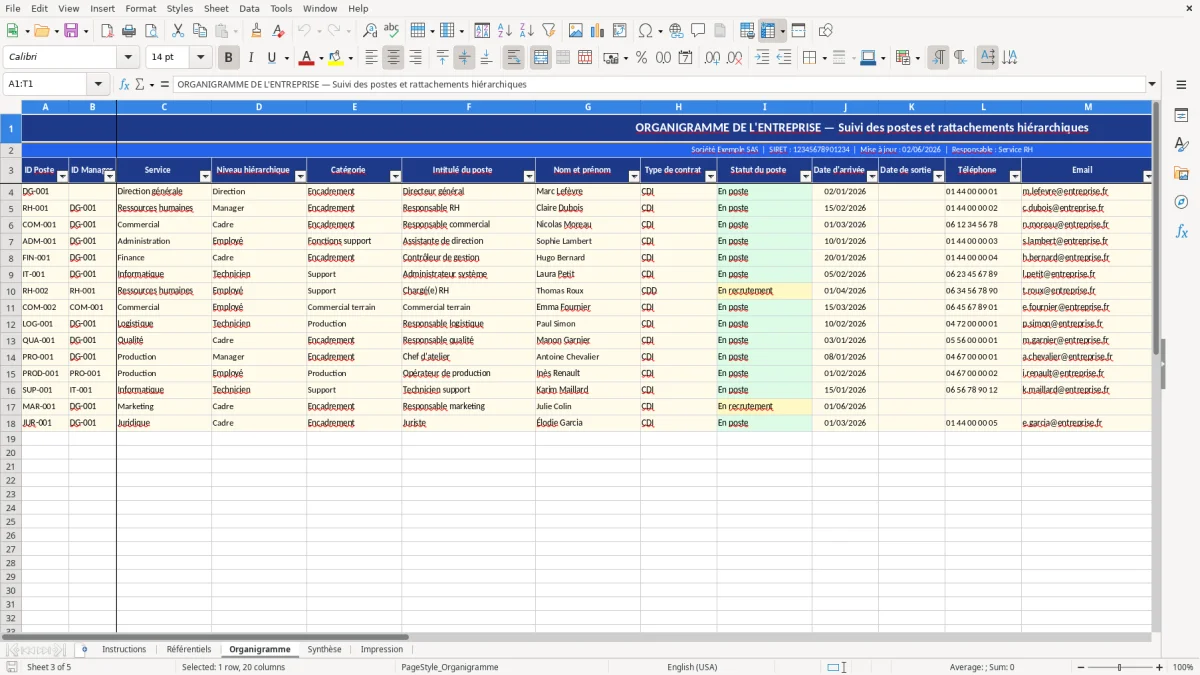Open the Data menu
Image resolution: width=1200 pixels, height=675 pixels.
(x=249, y=8)
